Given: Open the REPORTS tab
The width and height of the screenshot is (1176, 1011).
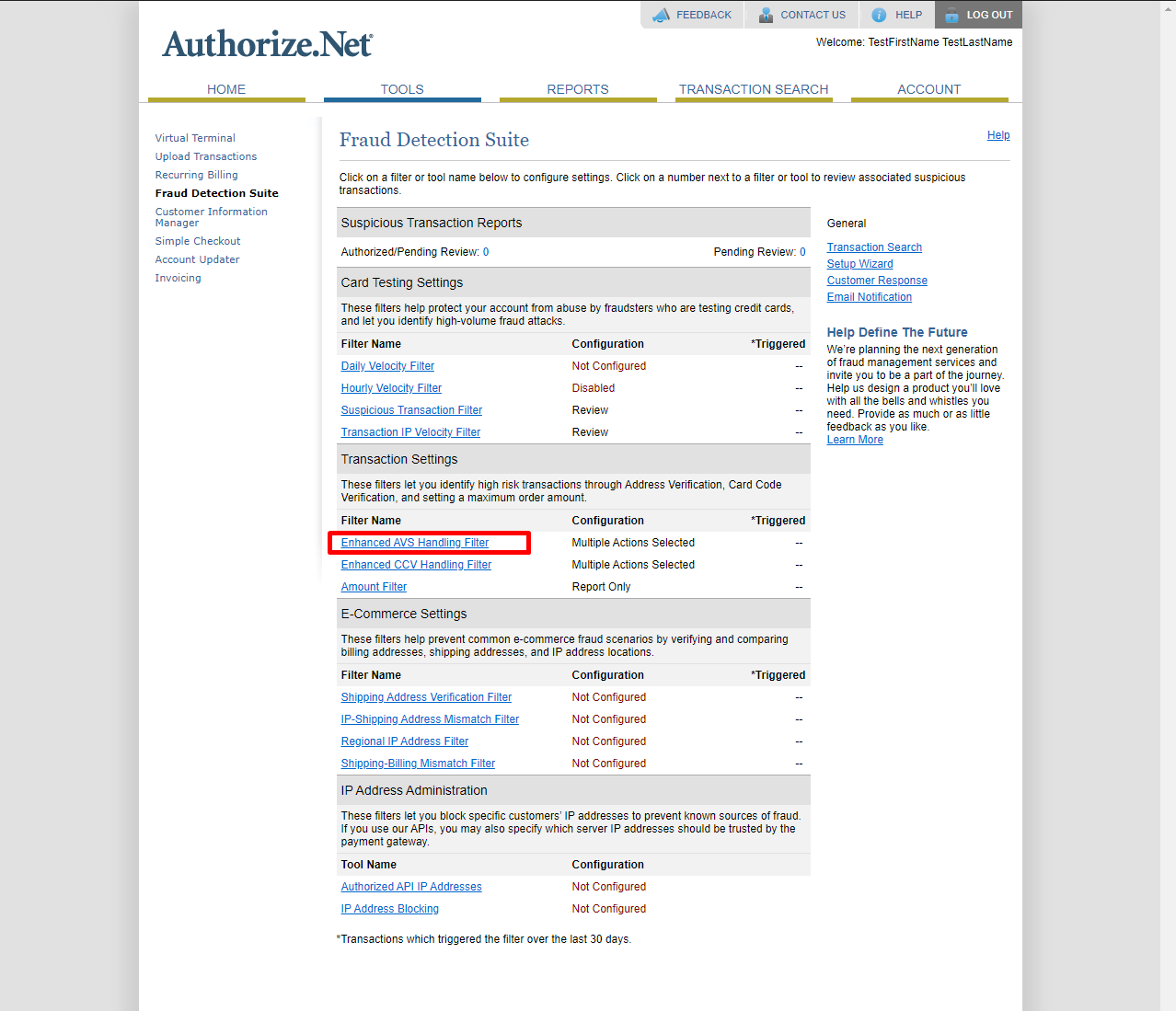Looking at the screenshot, I should coord(578,89).
